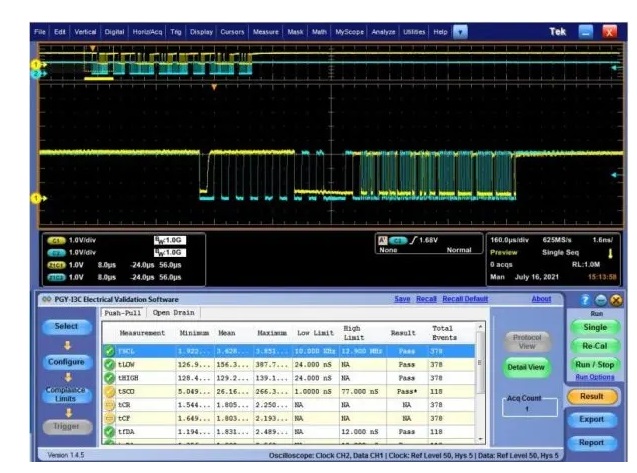Open the Horiz/Acq menu
The height and width of the screenshot is (473, 637).
(x=147, y=32)
